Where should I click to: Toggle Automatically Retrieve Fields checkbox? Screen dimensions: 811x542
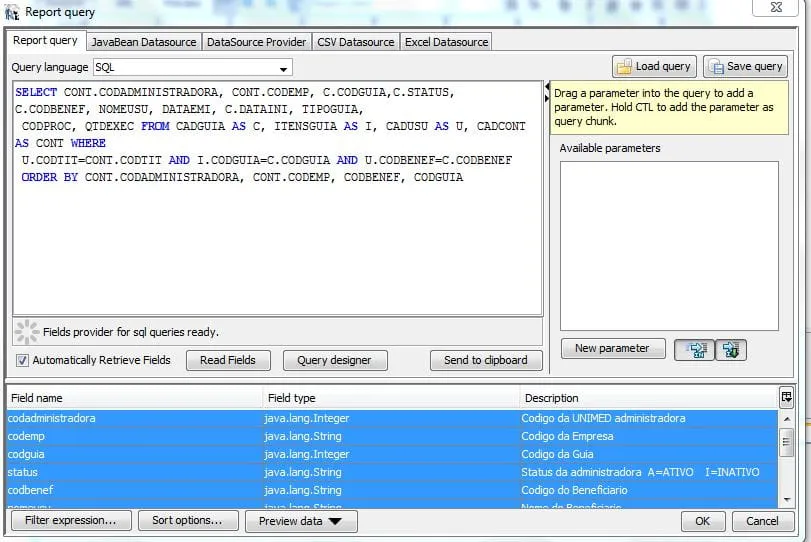(22, 360)
